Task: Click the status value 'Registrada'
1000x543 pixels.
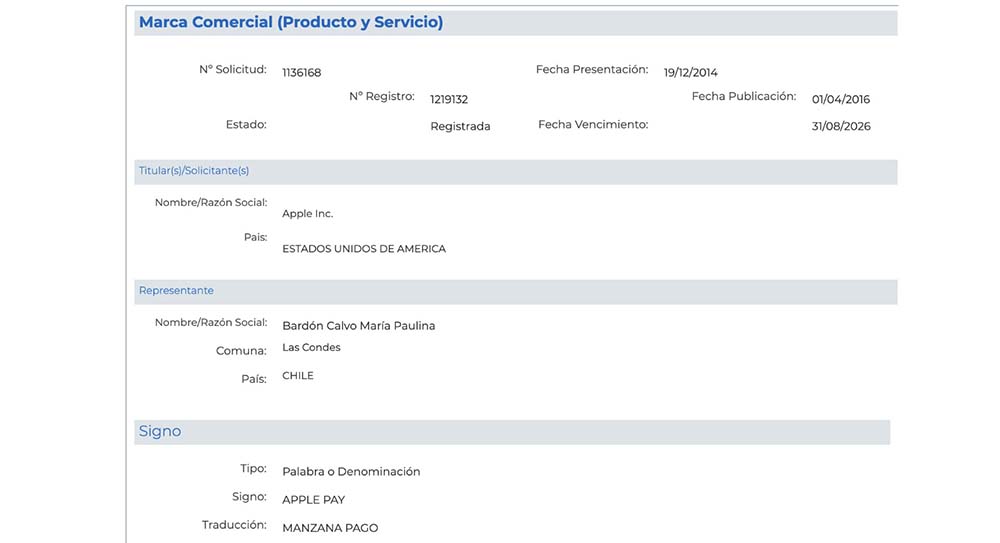Action: pos(460,126)
